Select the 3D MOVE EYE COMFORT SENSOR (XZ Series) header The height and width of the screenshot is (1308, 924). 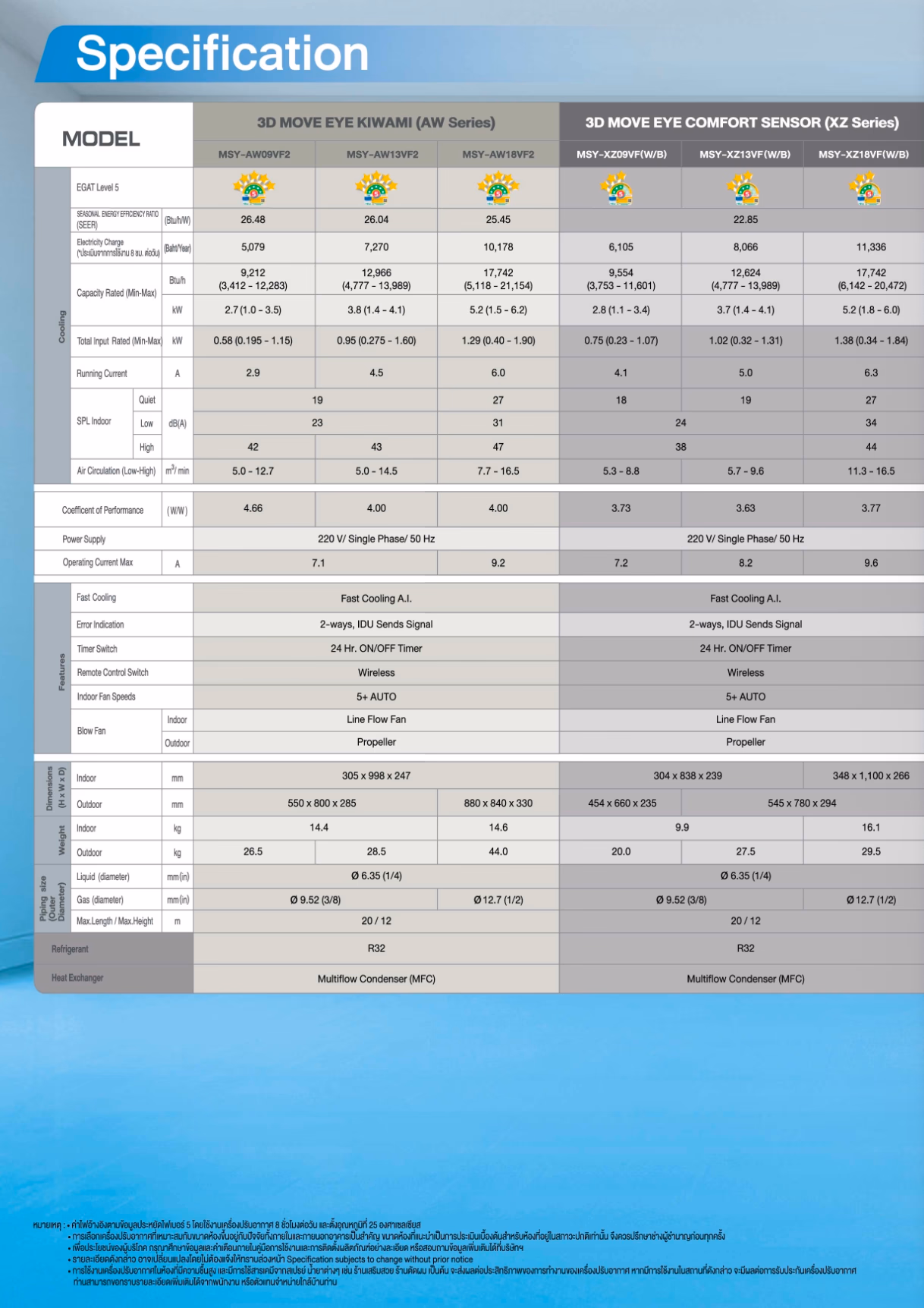742,122
